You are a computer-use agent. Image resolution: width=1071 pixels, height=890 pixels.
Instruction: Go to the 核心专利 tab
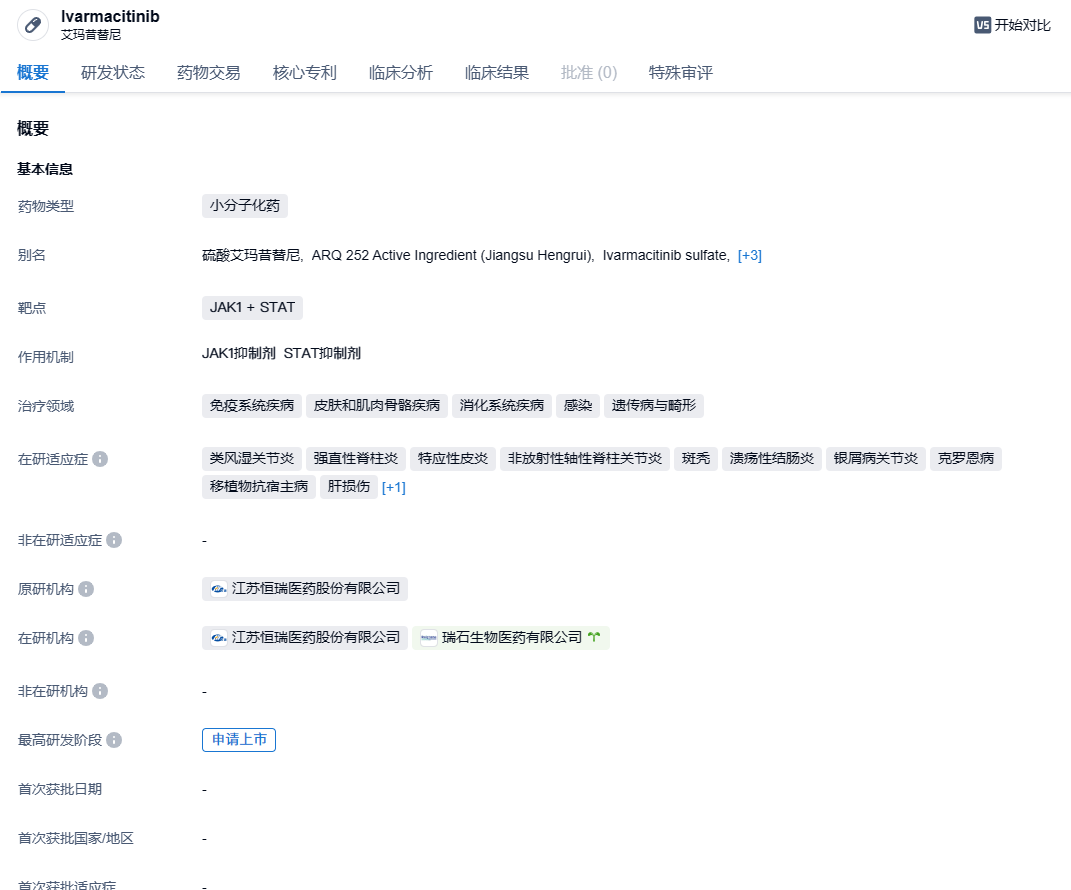click(305, 73)
